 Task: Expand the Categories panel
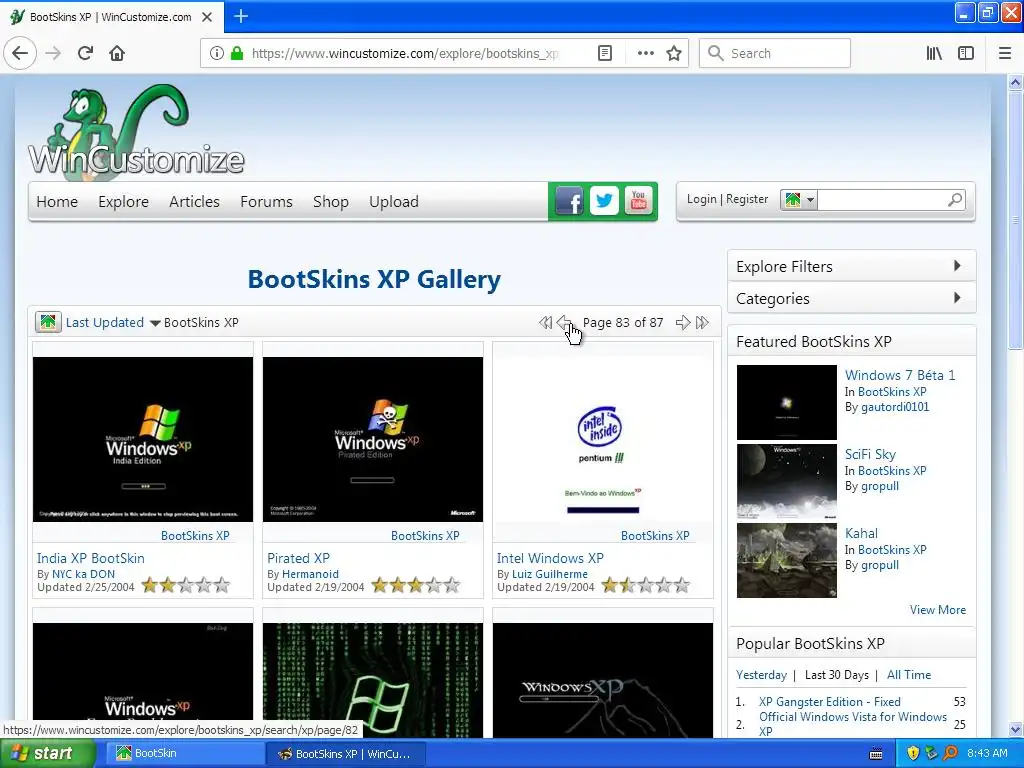tap(851, 298)
